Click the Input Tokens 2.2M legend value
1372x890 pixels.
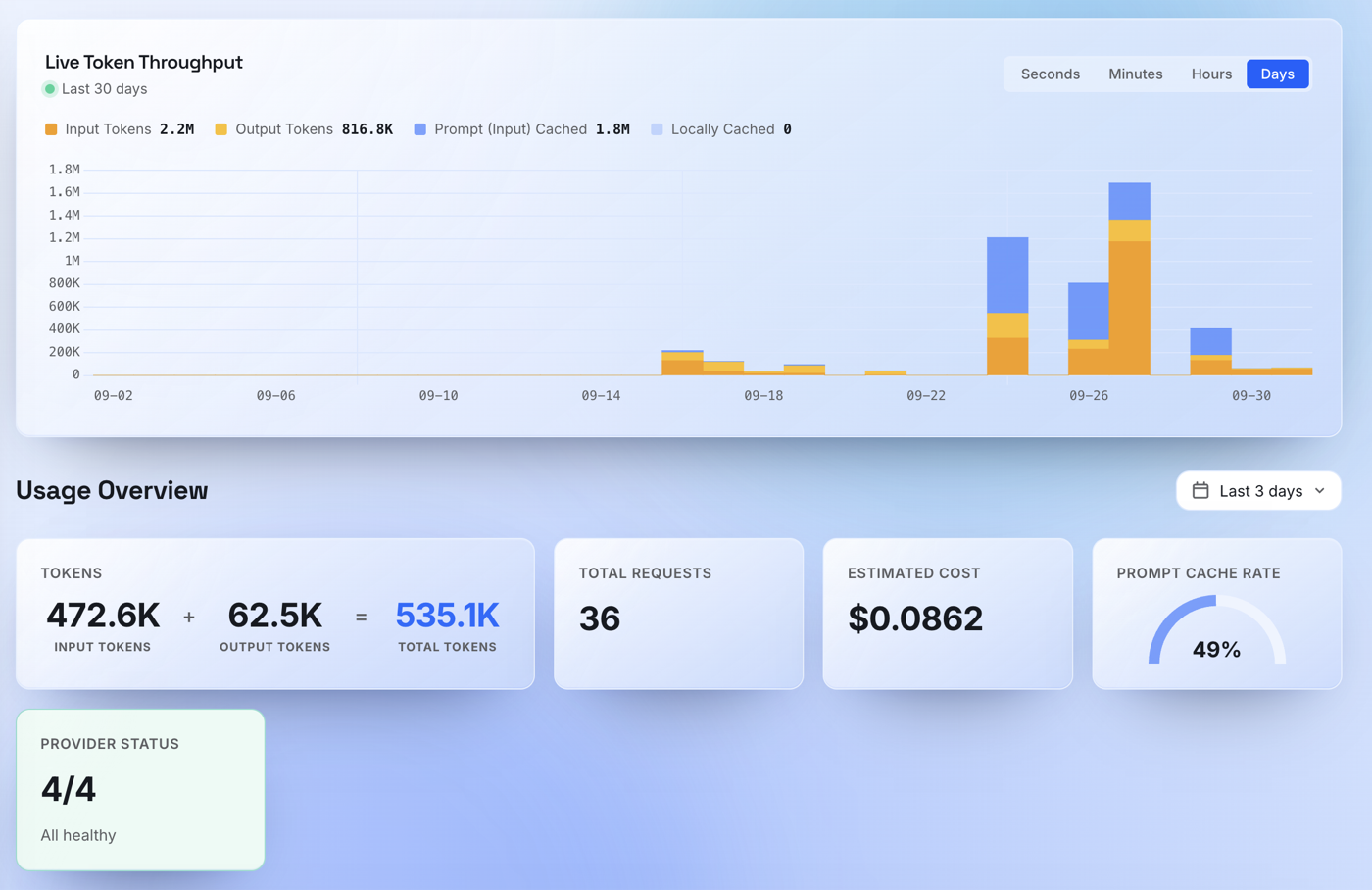click(176, 129)
